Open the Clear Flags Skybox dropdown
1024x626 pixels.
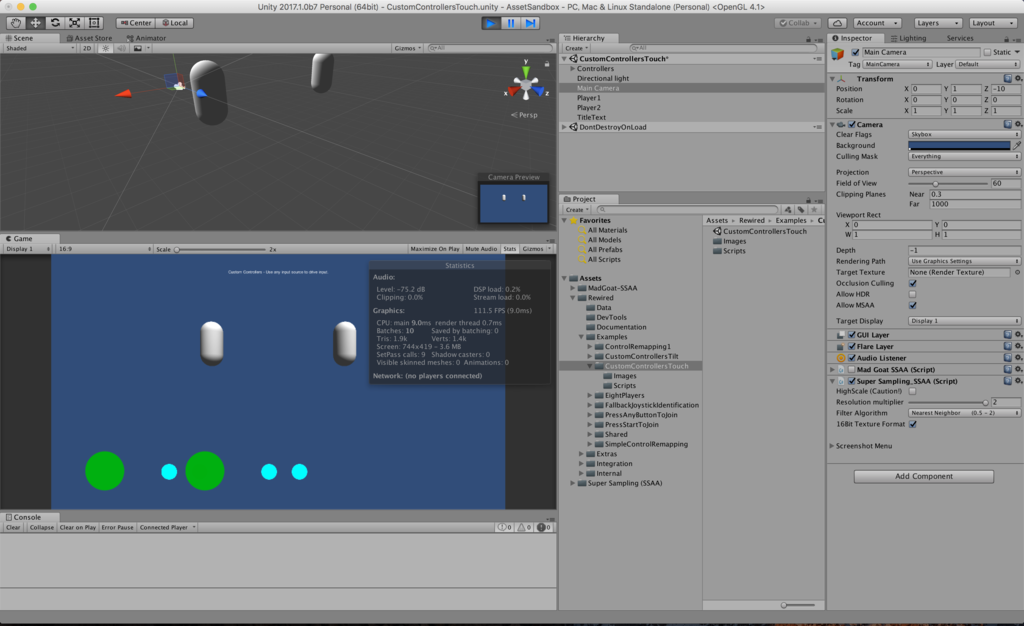[x=964, y=134]
